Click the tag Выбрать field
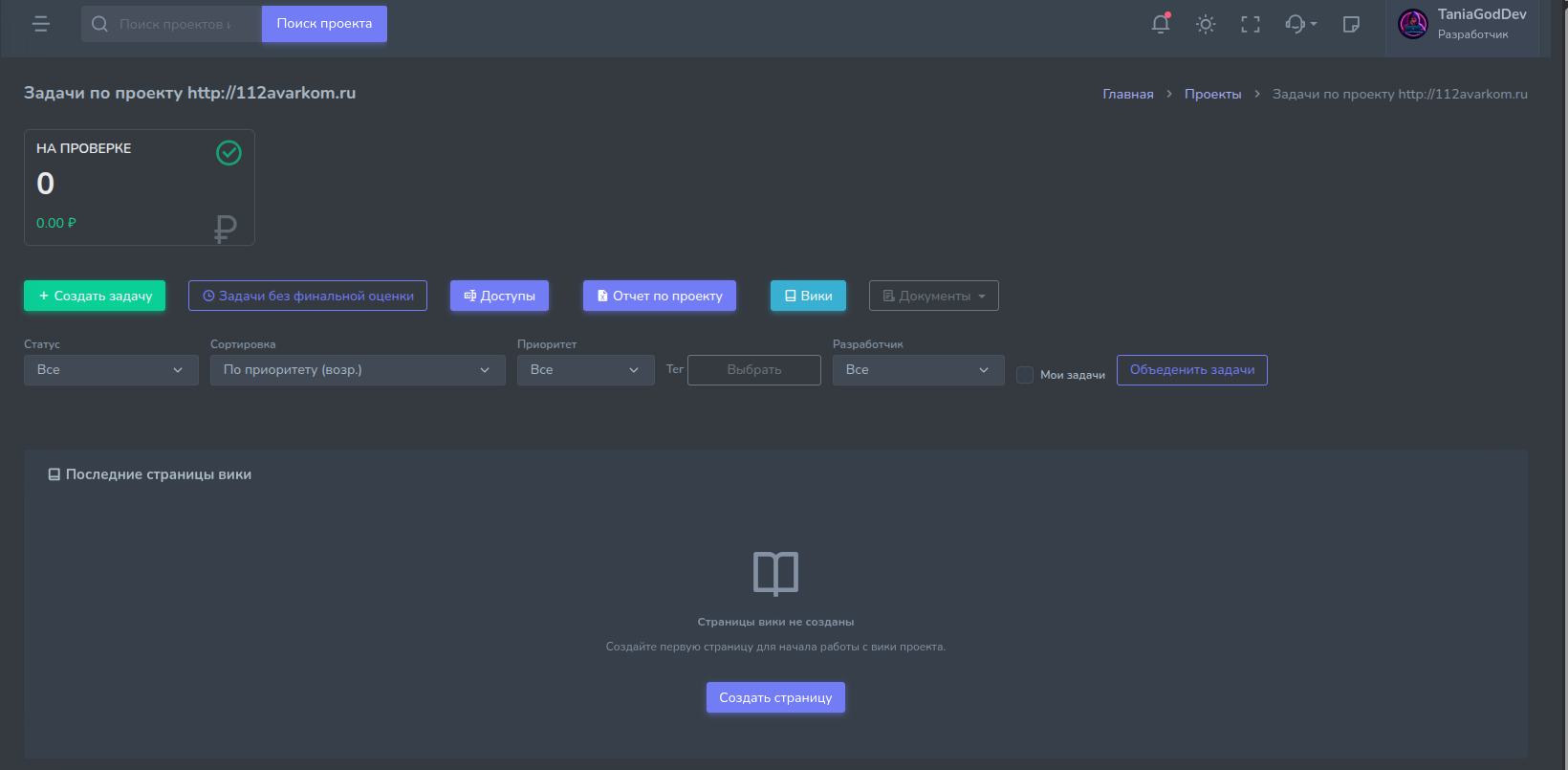Viewport: 1568px width, 770px height. click(x=754, y=370)
